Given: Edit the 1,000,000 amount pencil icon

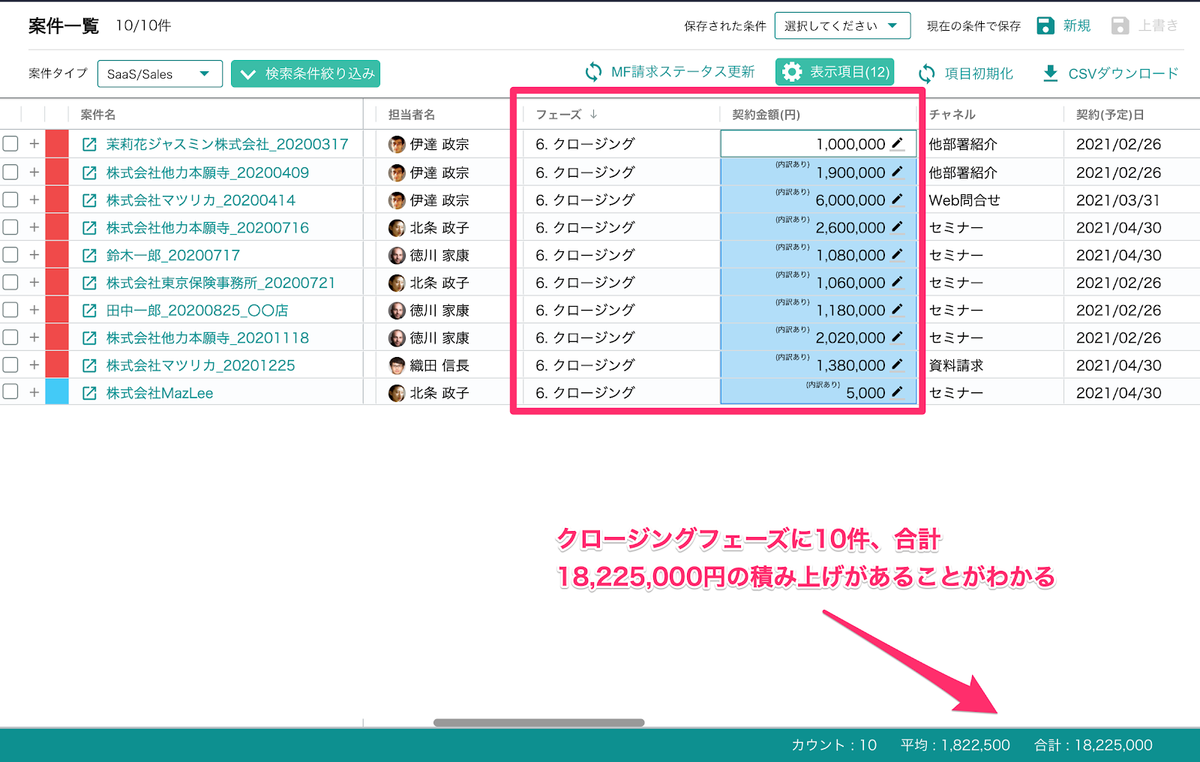Looking at the screenshot, I should click(897, 144).
